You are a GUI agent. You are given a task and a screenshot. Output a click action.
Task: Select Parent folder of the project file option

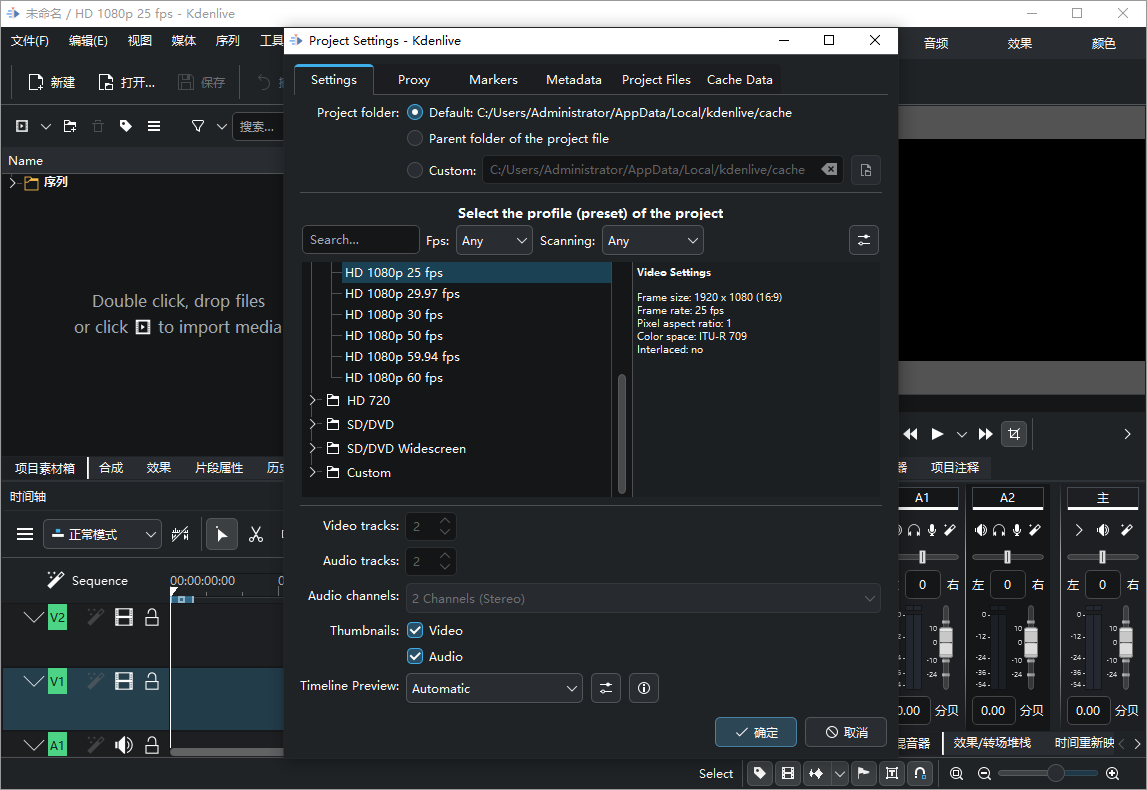pyautogui.click(x=415, y=139)
